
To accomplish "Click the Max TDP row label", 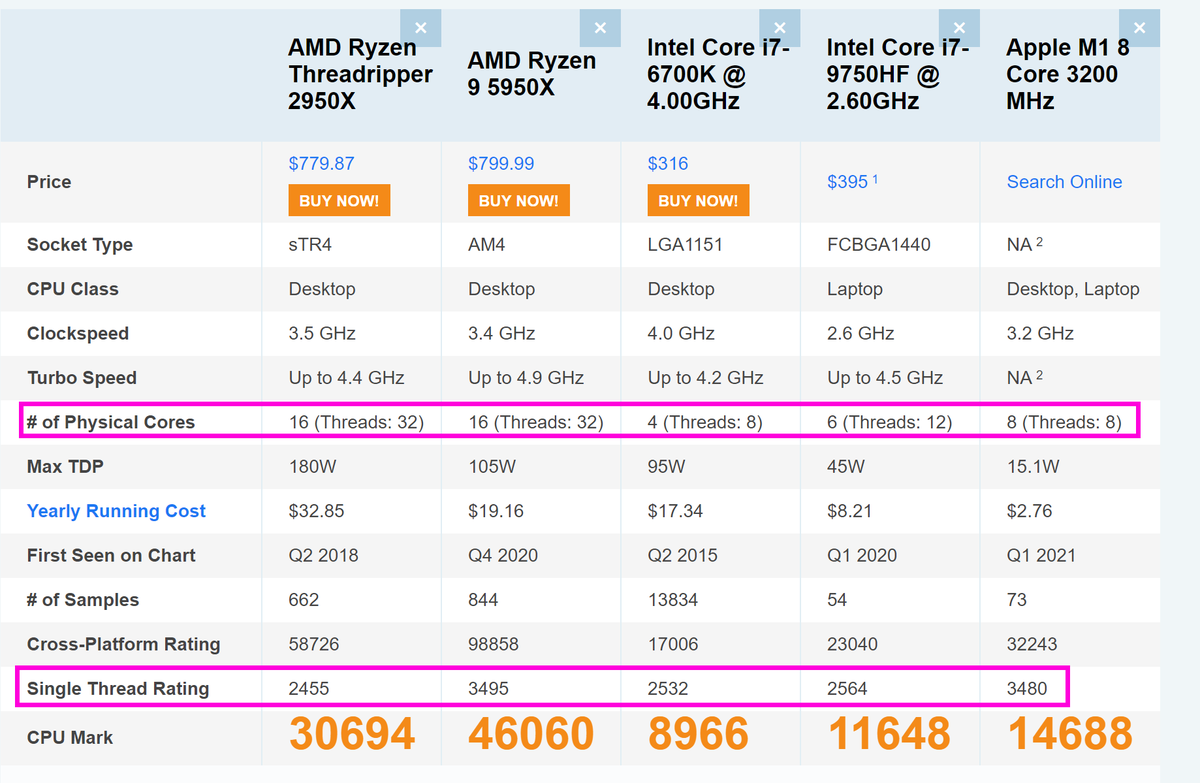I will pyautogui.click(x=66, y=467).
